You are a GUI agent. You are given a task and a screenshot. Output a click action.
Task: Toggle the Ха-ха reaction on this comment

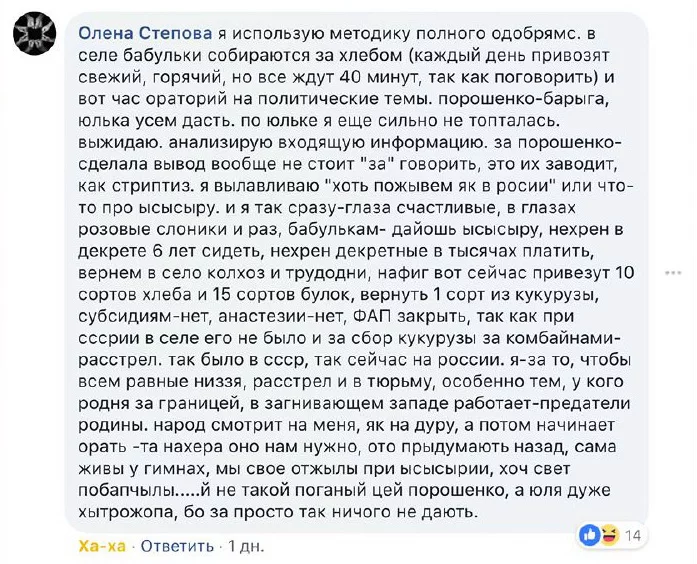[x=100, y=547]
